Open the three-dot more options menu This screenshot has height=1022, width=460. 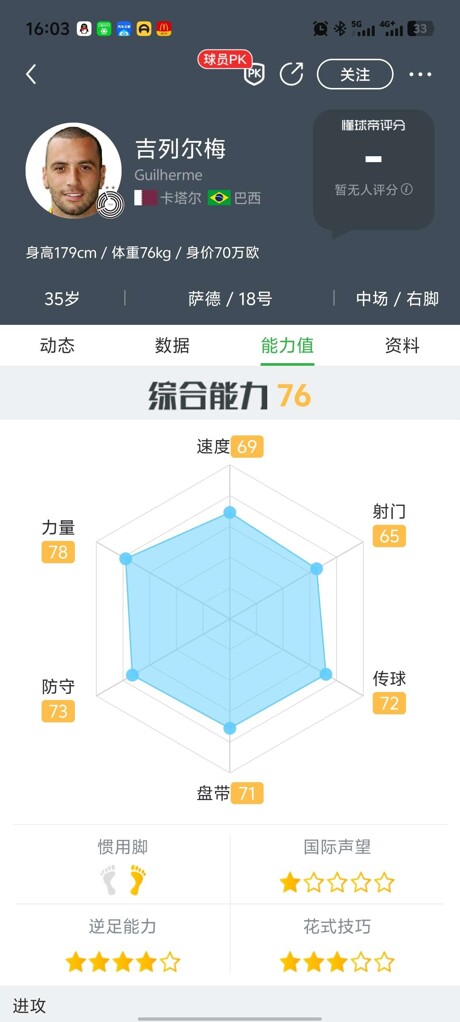420,74
